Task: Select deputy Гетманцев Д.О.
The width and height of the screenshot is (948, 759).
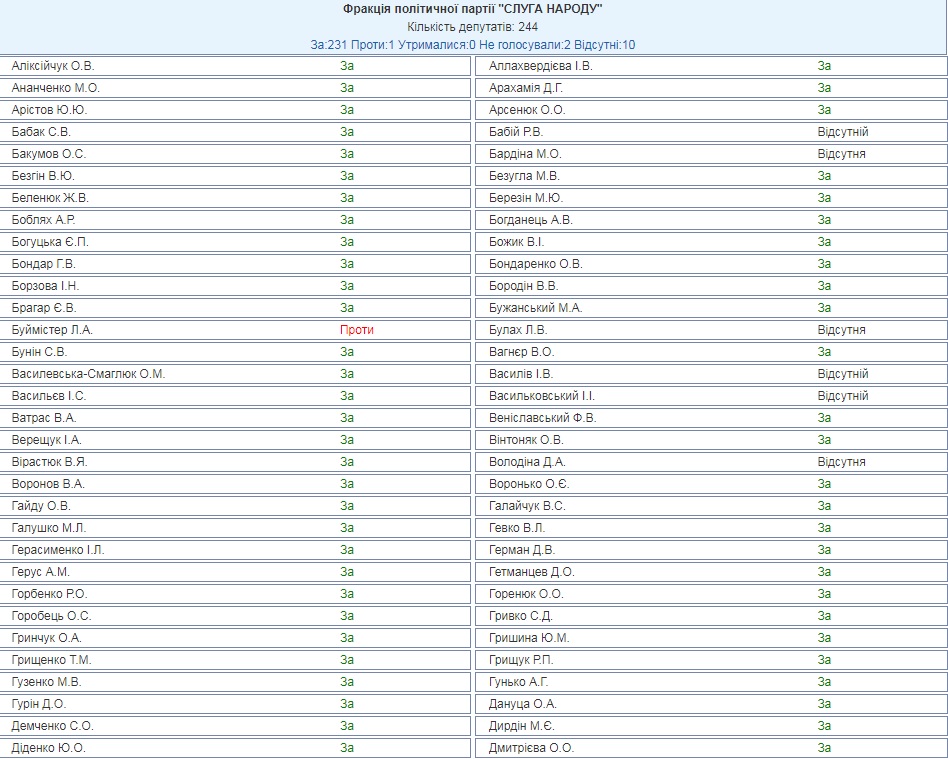Action: coord(531,572)
